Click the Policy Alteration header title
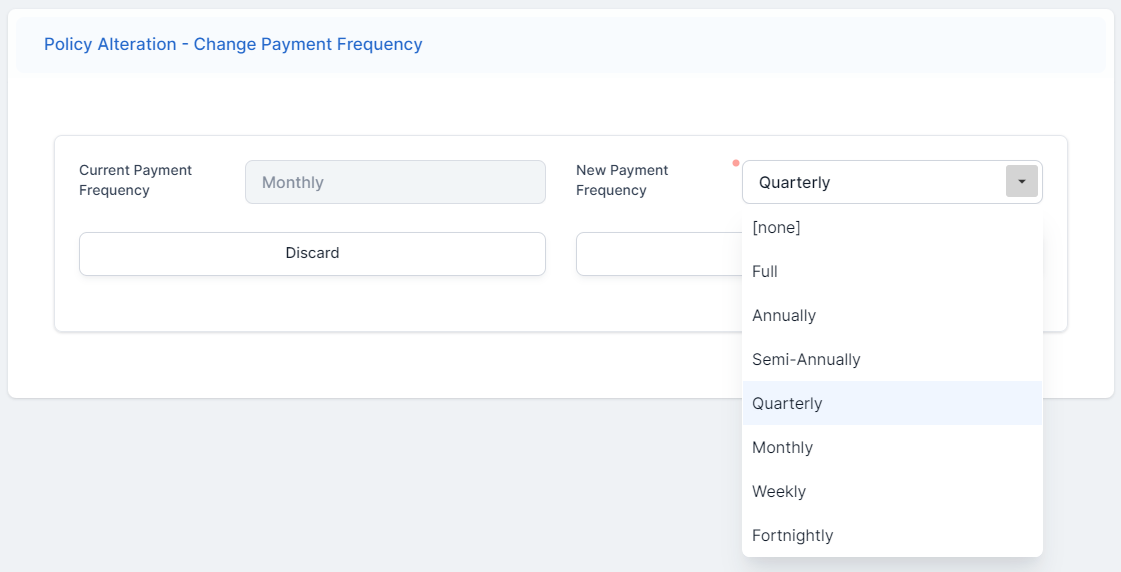The image size is (1121, 572). (233, 45)
